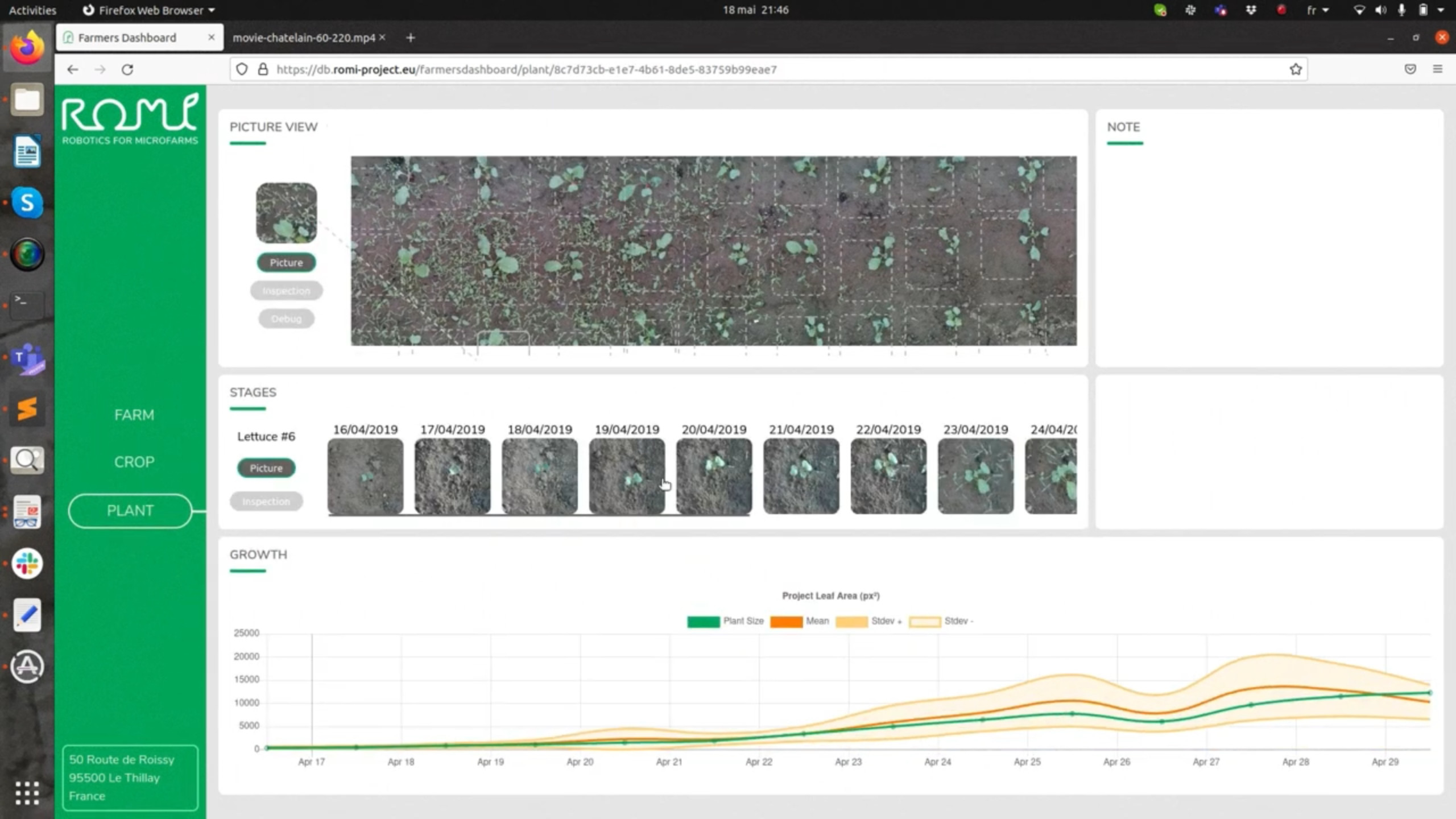Open Firefox hamburger application menu
The height and width of the screenshot is (819, 1456).
click(x=1437, y=69)
